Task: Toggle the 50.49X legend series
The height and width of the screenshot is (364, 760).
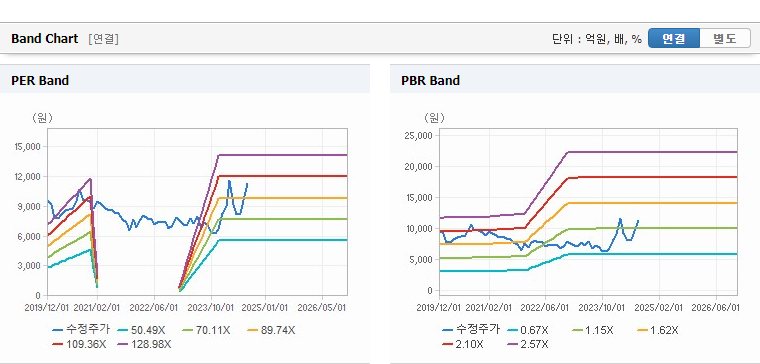Action: pyautogui.click(x=142, y=330)
